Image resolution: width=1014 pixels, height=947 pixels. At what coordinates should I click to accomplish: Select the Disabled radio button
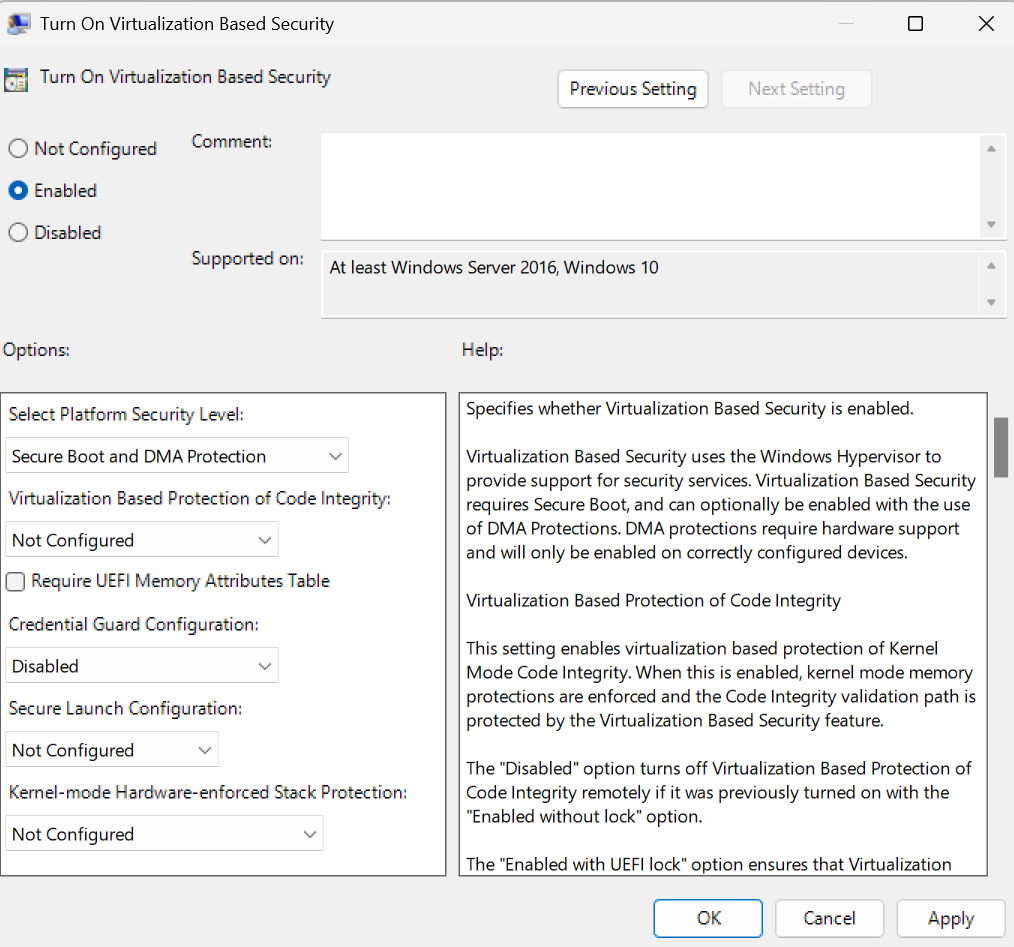coord(18,233)
